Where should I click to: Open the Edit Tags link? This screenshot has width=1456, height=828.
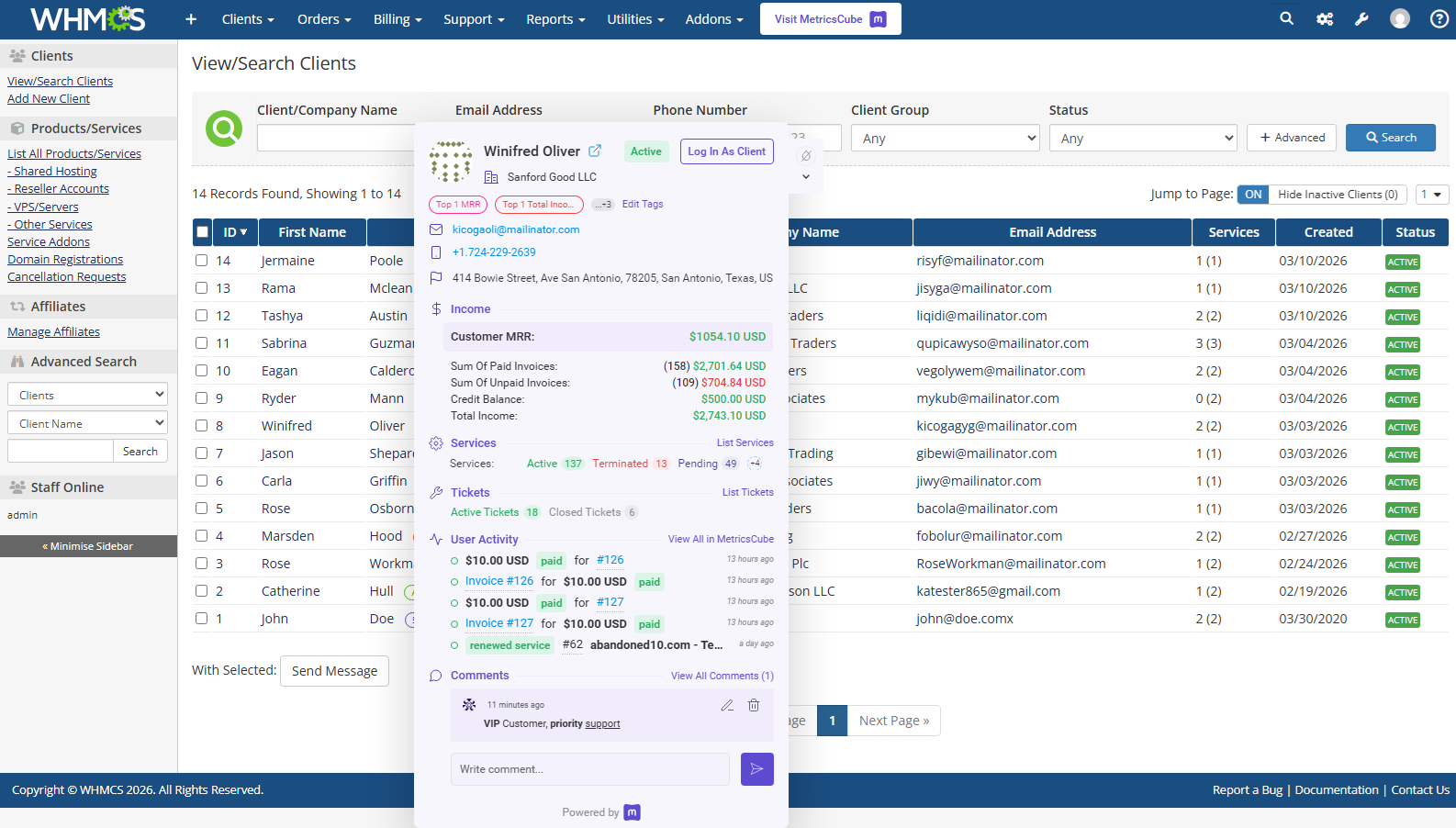[x=643, y=205]
